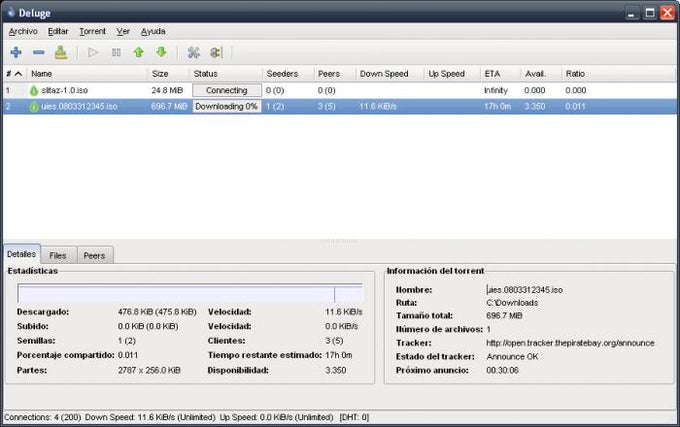This screenshot has height=427, width=680.
Task: Click the Resume play icon in toolbar
Action: [x=92, y=52]
